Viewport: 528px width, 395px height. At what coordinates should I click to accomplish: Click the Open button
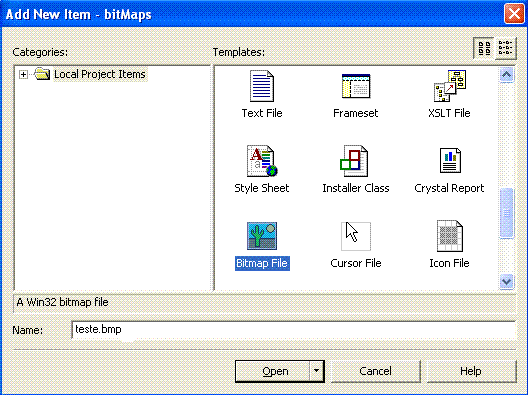tap(272, 371)
